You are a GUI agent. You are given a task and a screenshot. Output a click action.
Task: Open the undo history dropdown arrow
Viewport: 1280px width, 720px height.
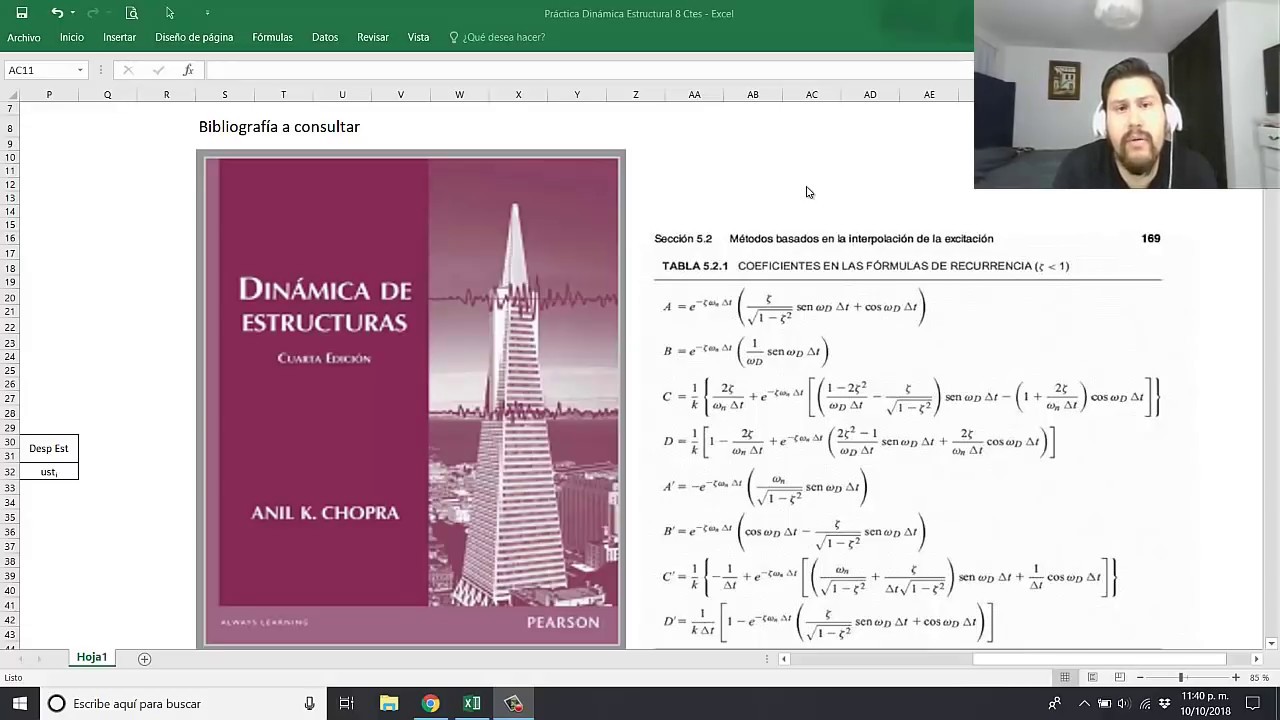click(x=73, y=13)
